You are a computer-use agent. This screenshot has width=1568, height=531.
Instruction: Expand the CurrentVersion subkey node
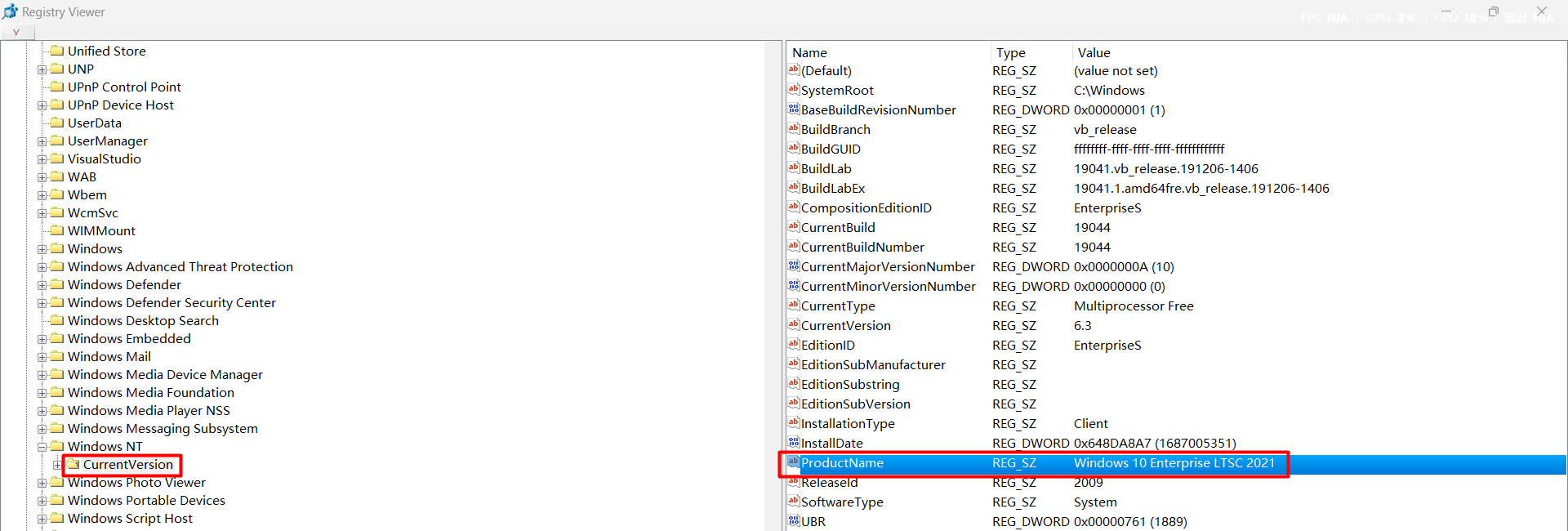pos(57,465)
